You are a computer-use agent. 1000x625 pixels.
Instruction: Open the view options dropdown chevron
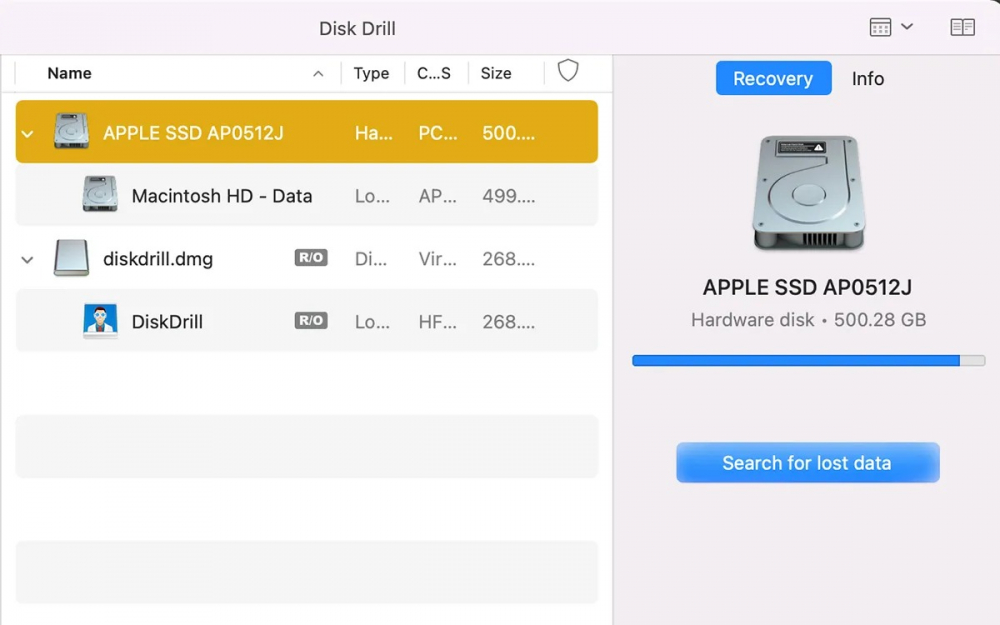(905, 27)
